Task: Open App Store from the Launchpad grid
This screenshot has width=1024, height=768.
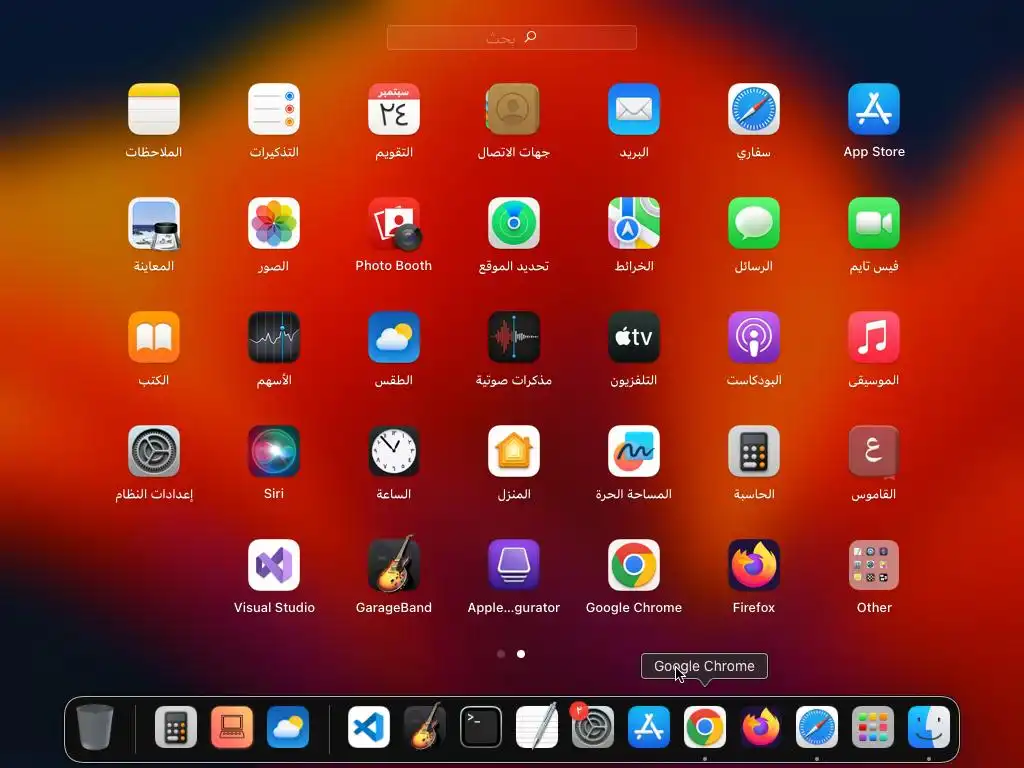Action: (874, 109)
